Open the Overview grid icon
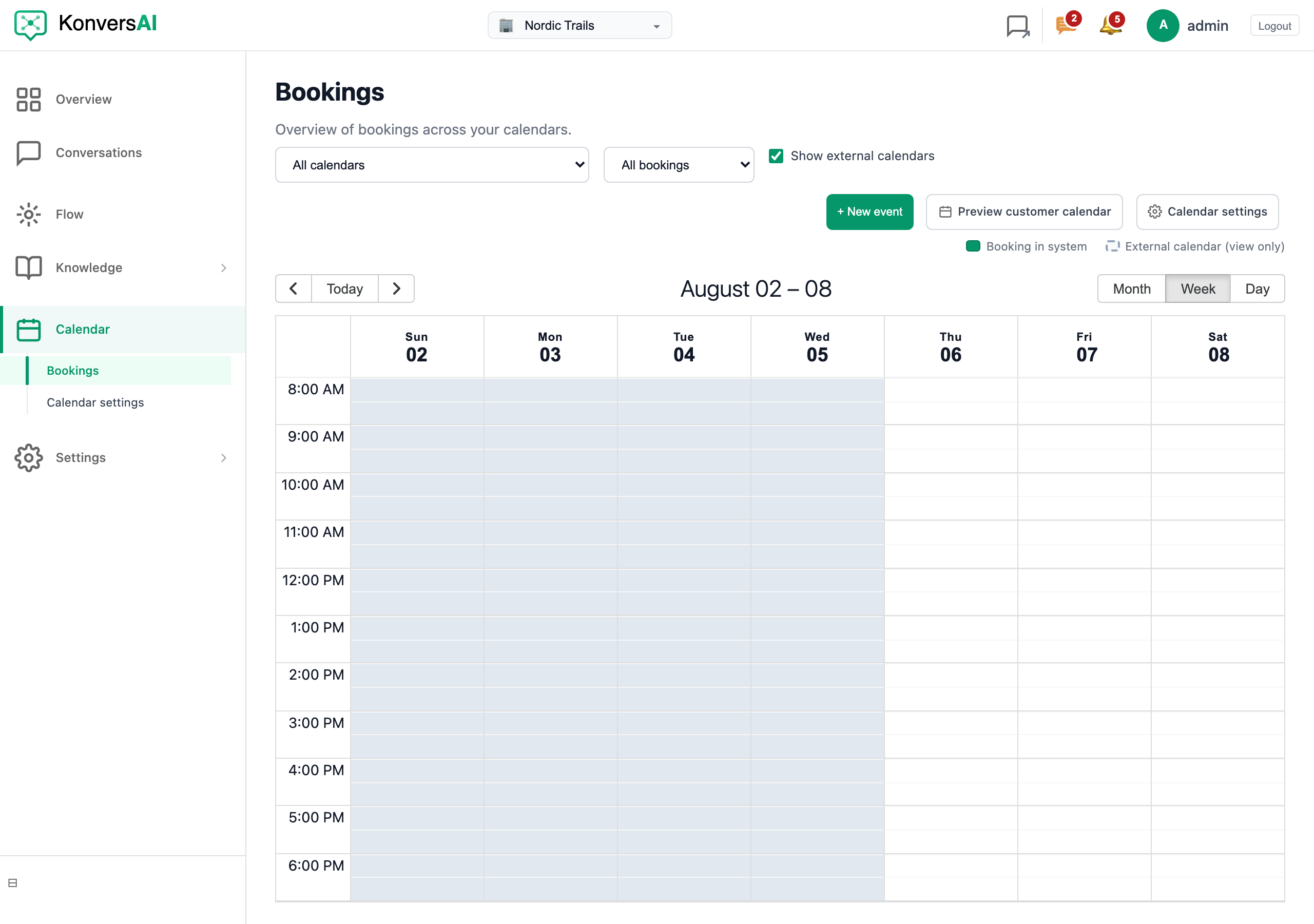1314x924 pixels. [29, 99]
